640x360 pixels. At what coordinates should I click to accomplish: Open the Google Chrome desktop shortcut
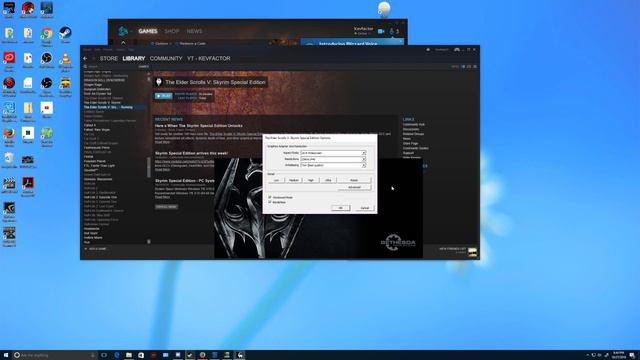46,35
